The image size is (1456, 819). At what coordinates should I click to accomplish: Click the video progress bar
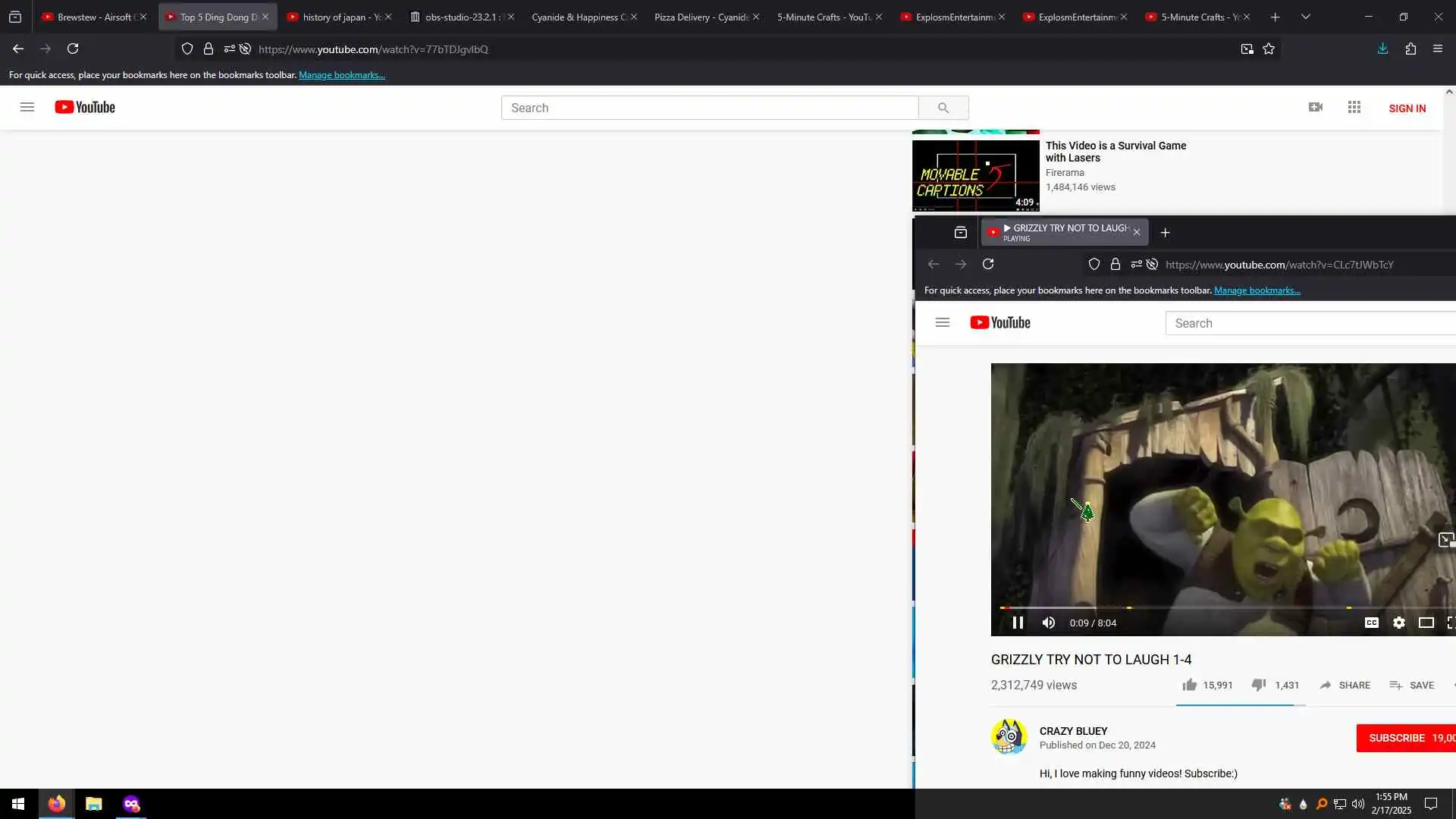click(x=1213, y=607)
